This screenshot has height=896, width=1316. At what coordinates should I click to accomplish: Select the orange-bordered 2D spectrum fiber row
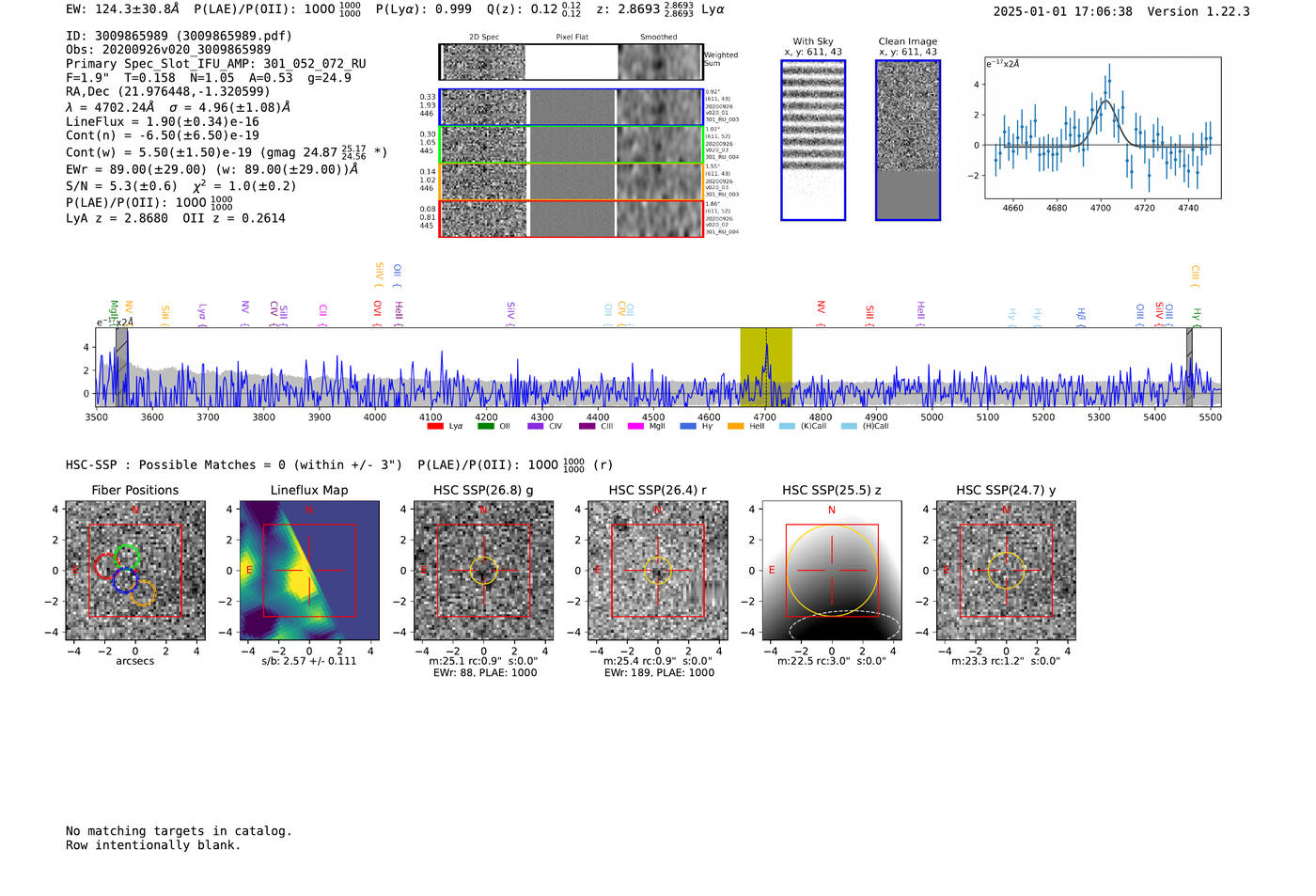pos(571,181)
